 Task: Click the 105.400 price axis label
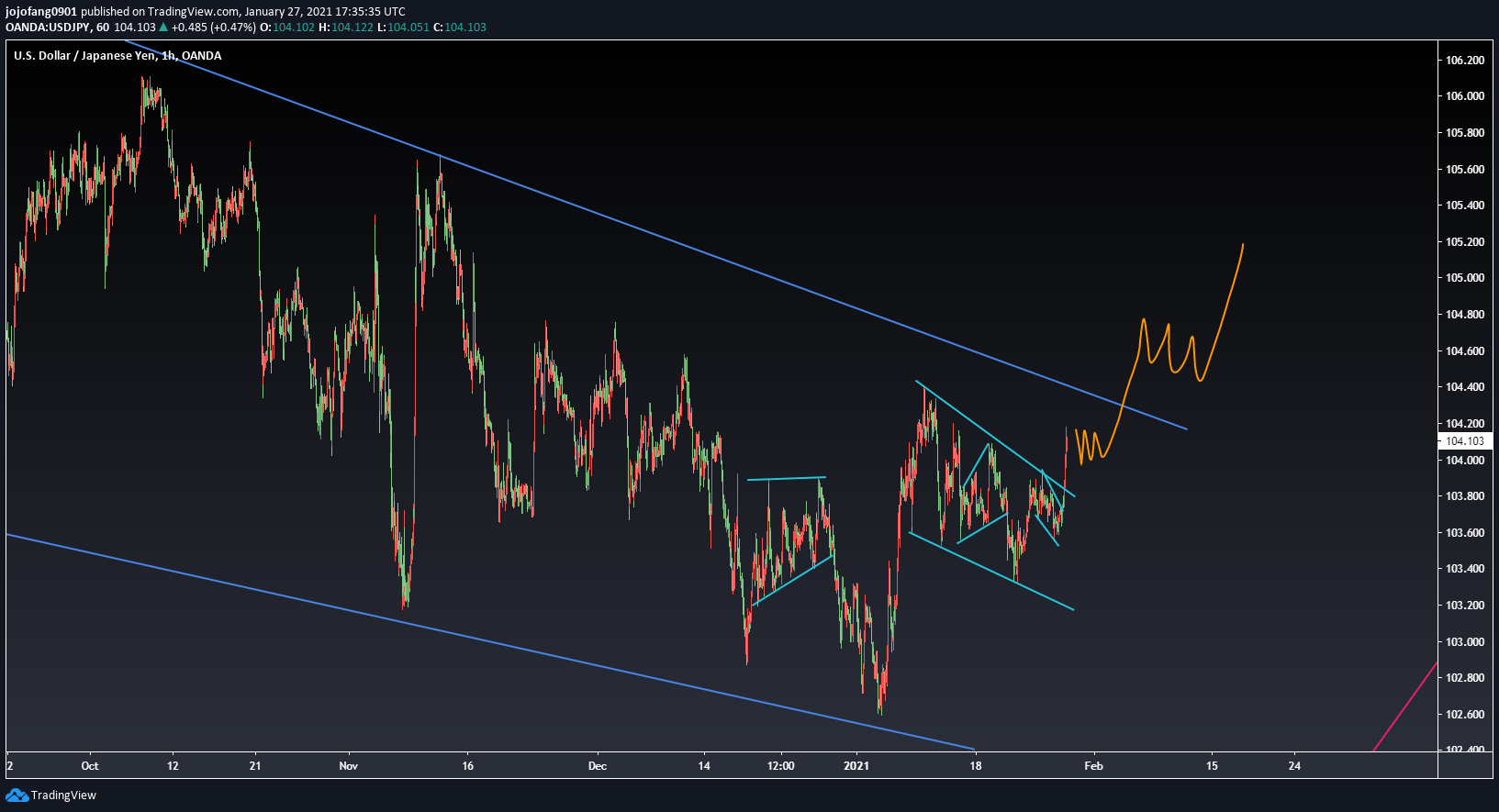pos(1465,206)
